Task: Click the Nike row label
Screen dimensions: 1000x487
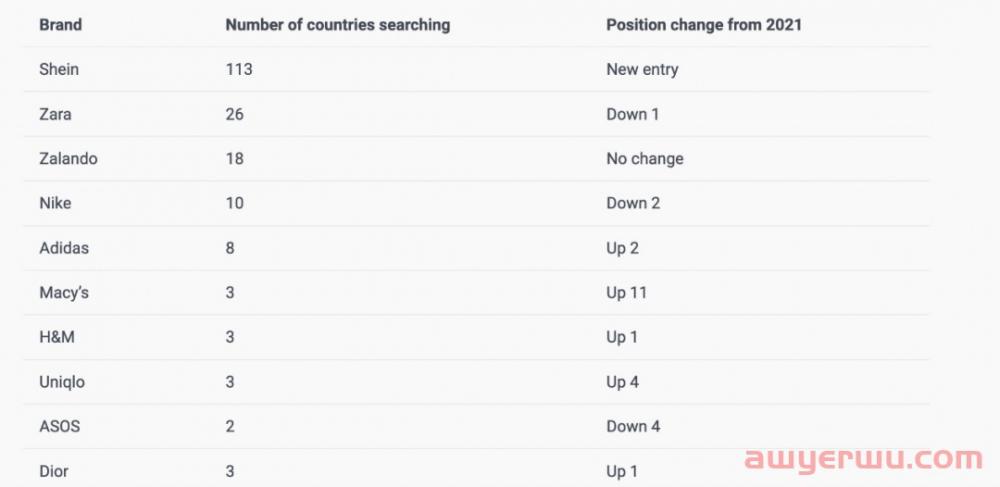Action: (55, 203)
